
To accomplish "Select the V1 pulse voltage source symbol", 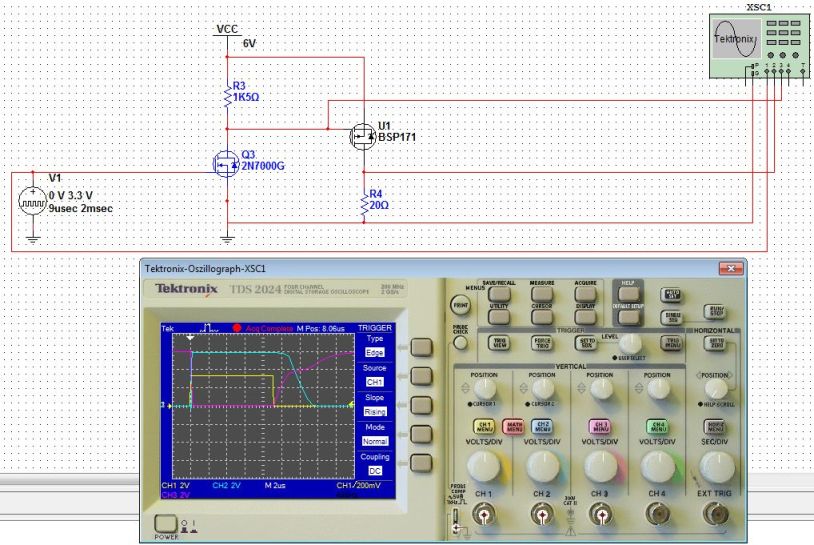I will pos(33,202).
